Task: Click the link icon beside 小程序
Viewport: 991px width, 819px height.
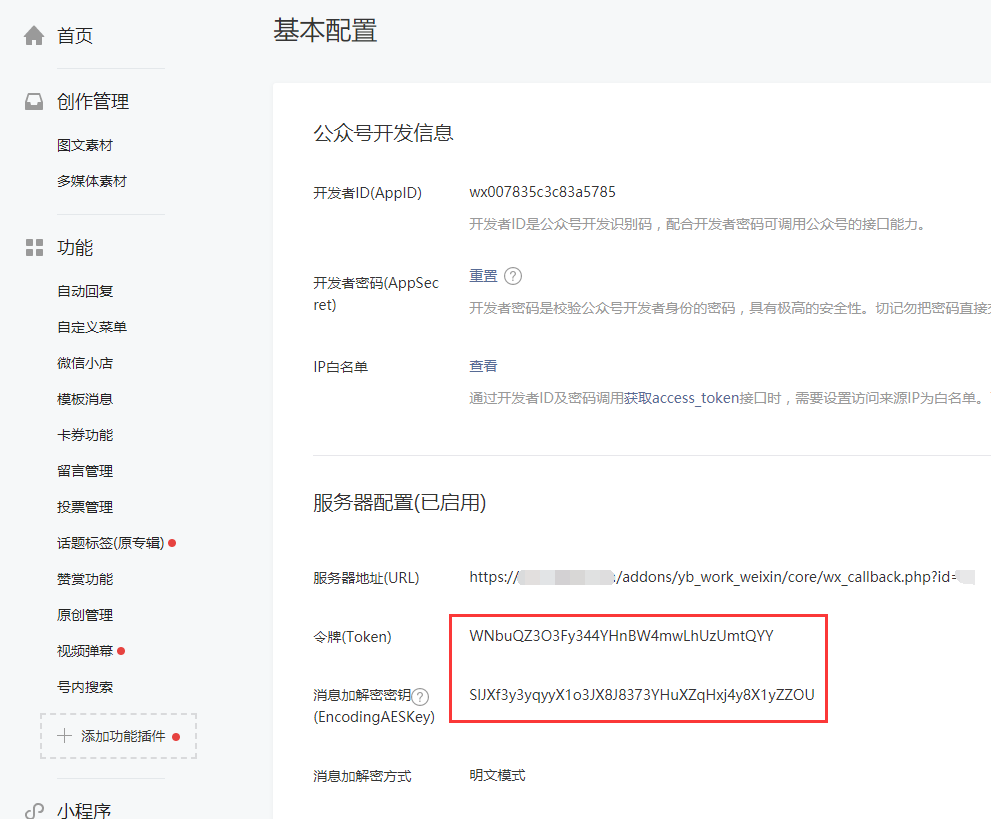Action: (x=34, y=811)
